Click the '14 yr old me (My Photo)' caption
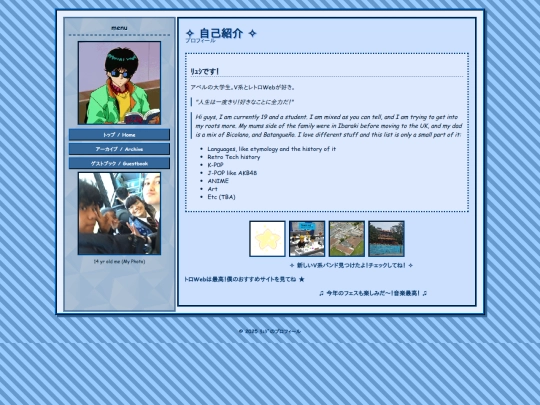The image size is (540, 405). click(119, 261)
